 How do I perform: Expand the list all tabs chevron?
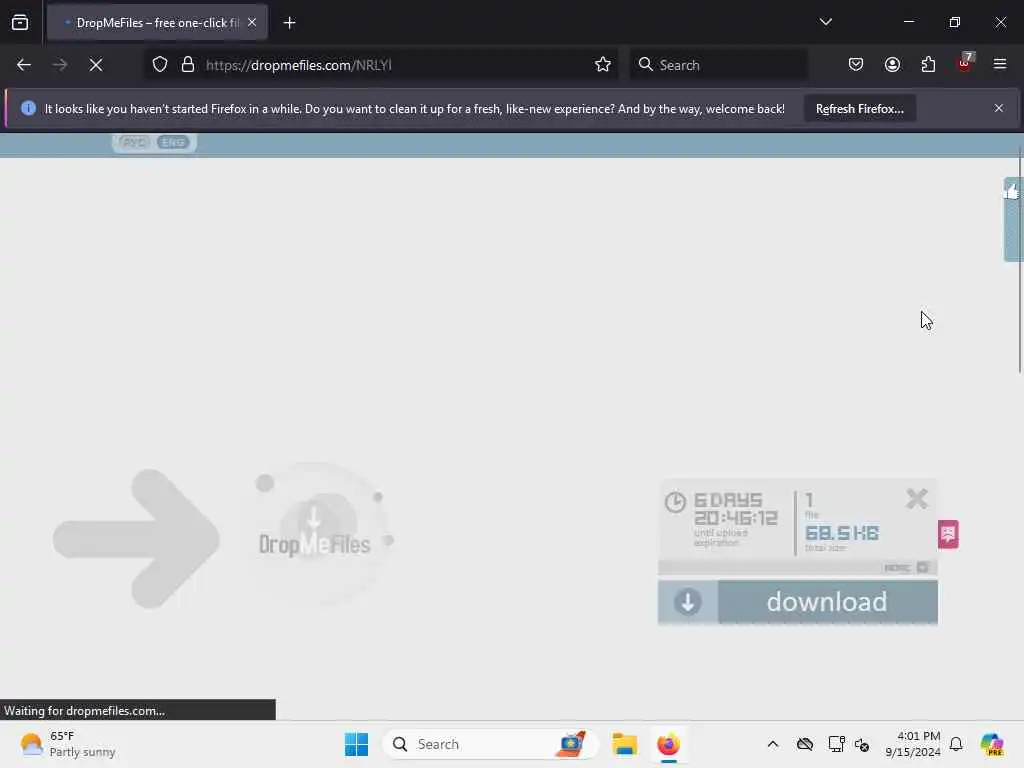click(825, 22)
